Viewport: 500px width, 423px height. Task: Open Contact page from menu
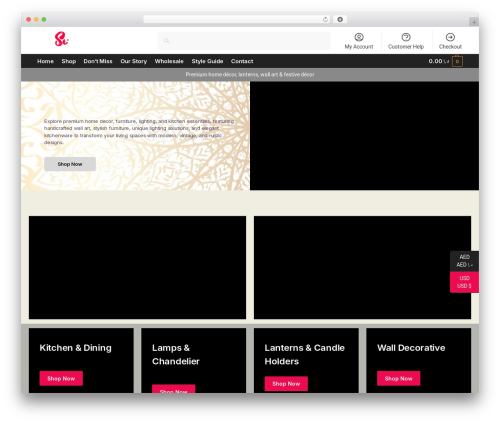(242, 61)
